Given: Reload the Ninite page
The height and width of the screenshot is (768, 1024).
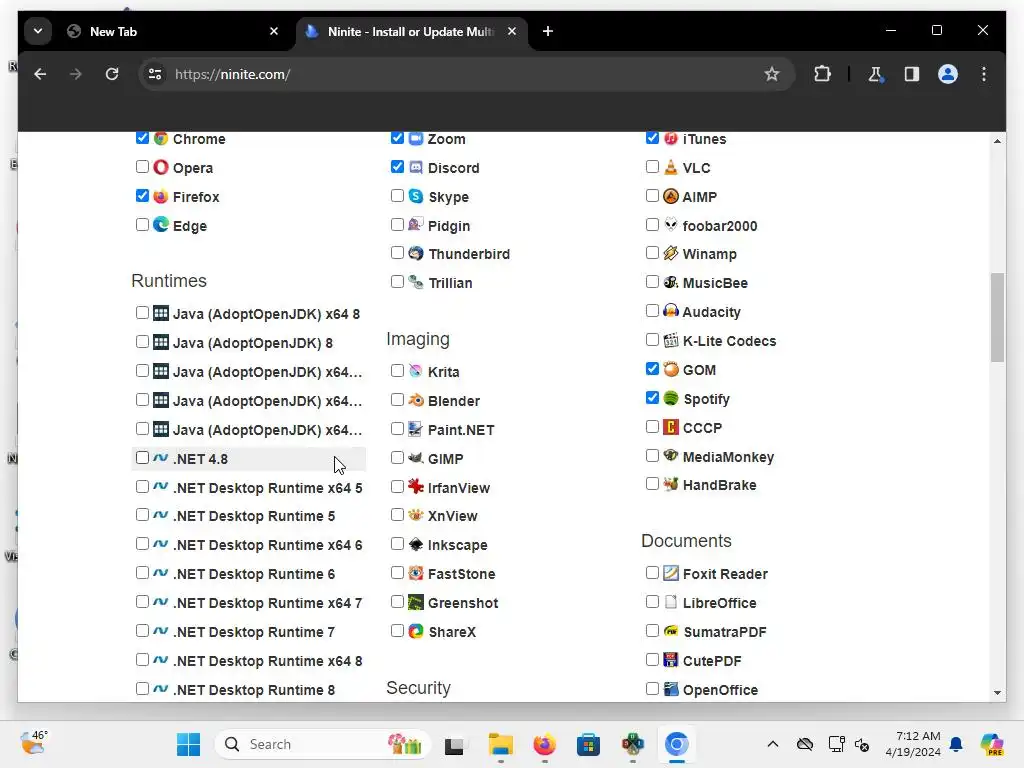Looking at the screenshot, I should click(x=112, y=74).
